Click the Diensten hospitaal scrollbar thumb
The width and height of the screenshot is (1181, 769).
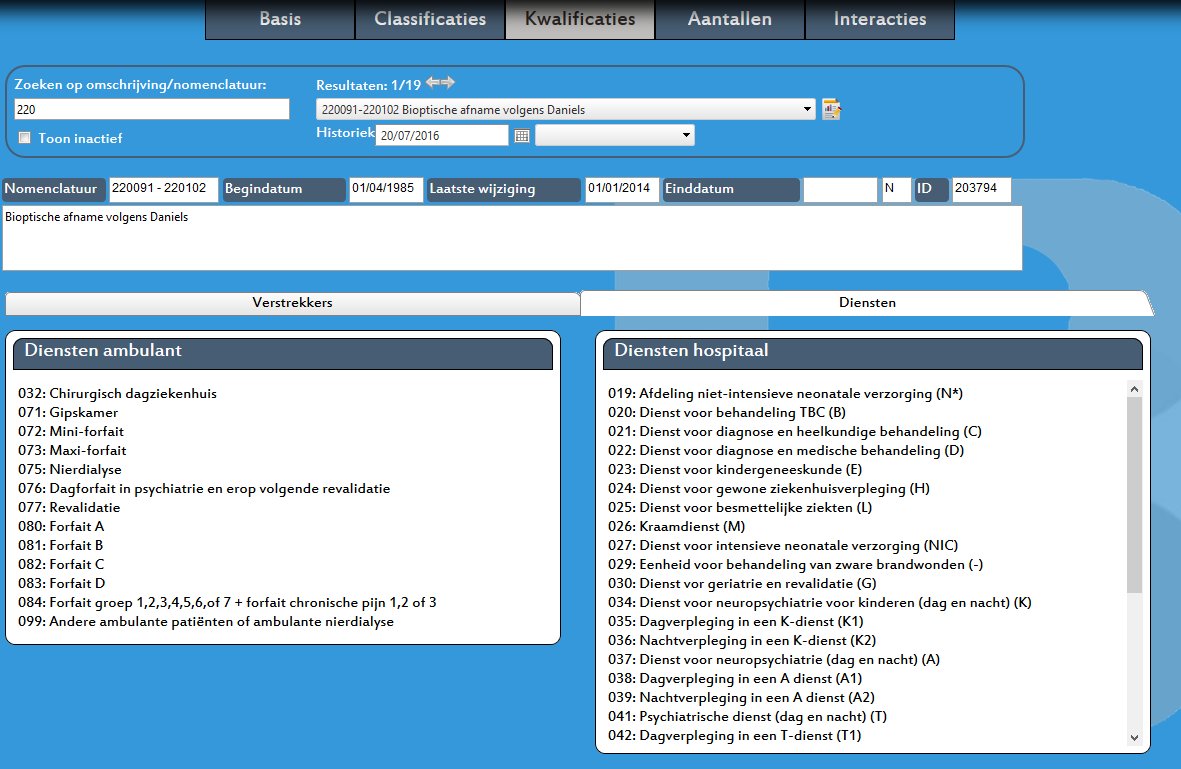[x=1134, y=495]
